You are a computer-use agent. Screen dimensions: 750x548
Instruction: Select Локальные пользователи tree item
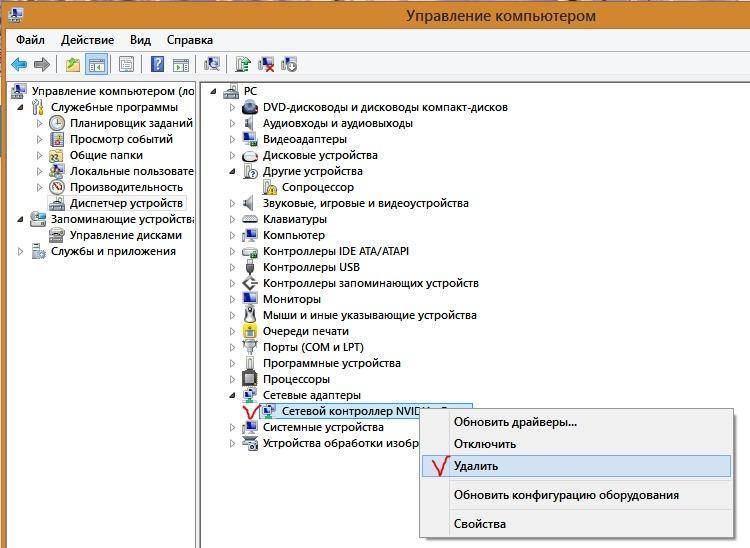pos(132,171)
